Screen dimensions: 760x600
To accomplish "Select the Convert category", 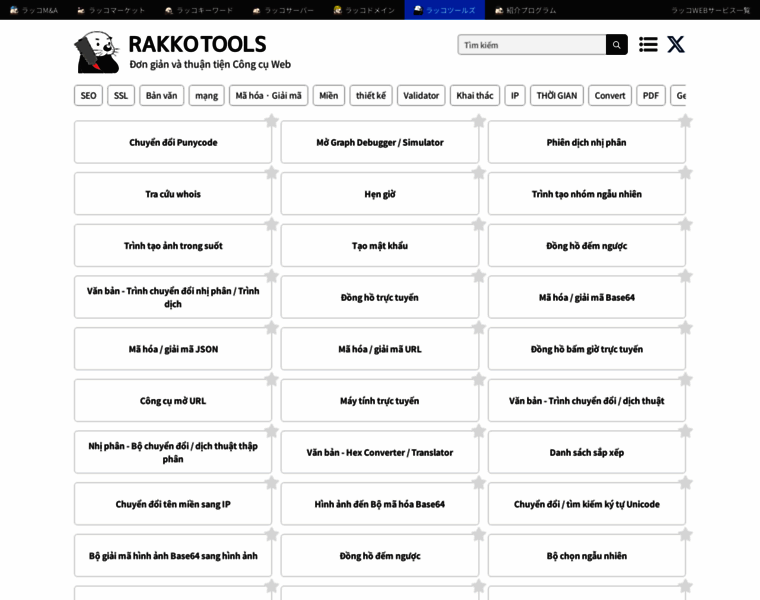I will [610, 95].
